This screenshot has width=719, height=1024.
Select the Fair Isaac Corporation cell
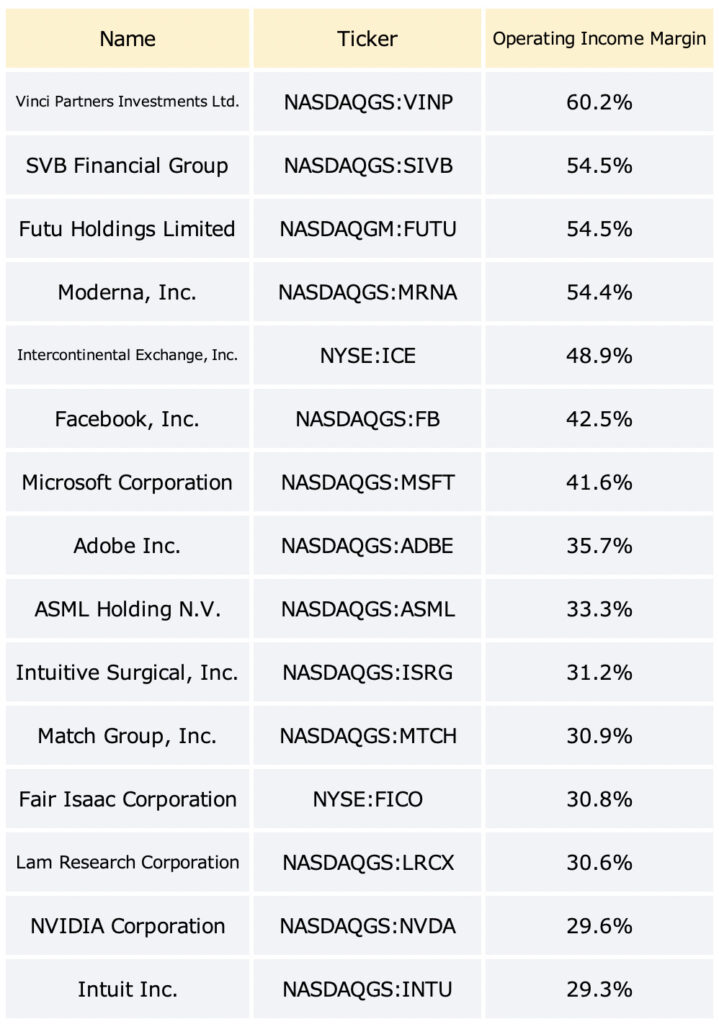(x=127, y=799)
